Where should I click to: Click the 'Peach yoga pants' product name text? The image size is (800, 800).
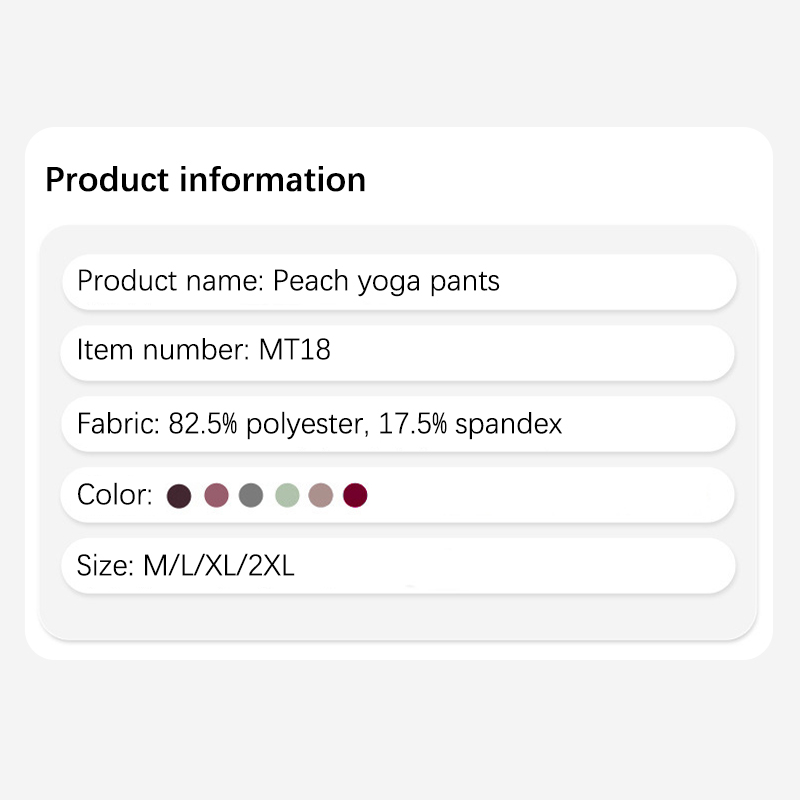[x=386, y=281]
